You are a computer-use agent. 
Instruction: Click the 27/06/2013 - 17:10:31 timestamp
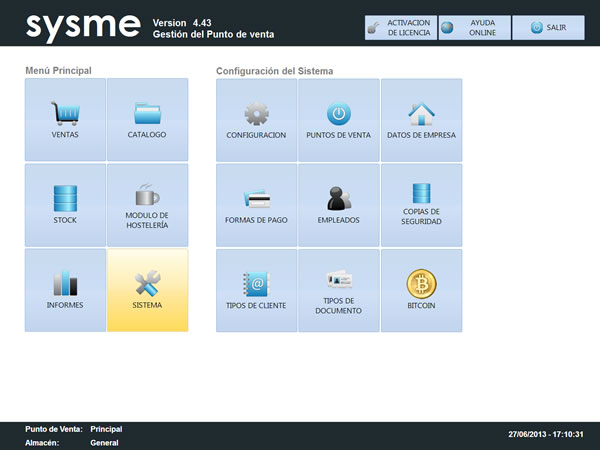(x=546, y=434)
